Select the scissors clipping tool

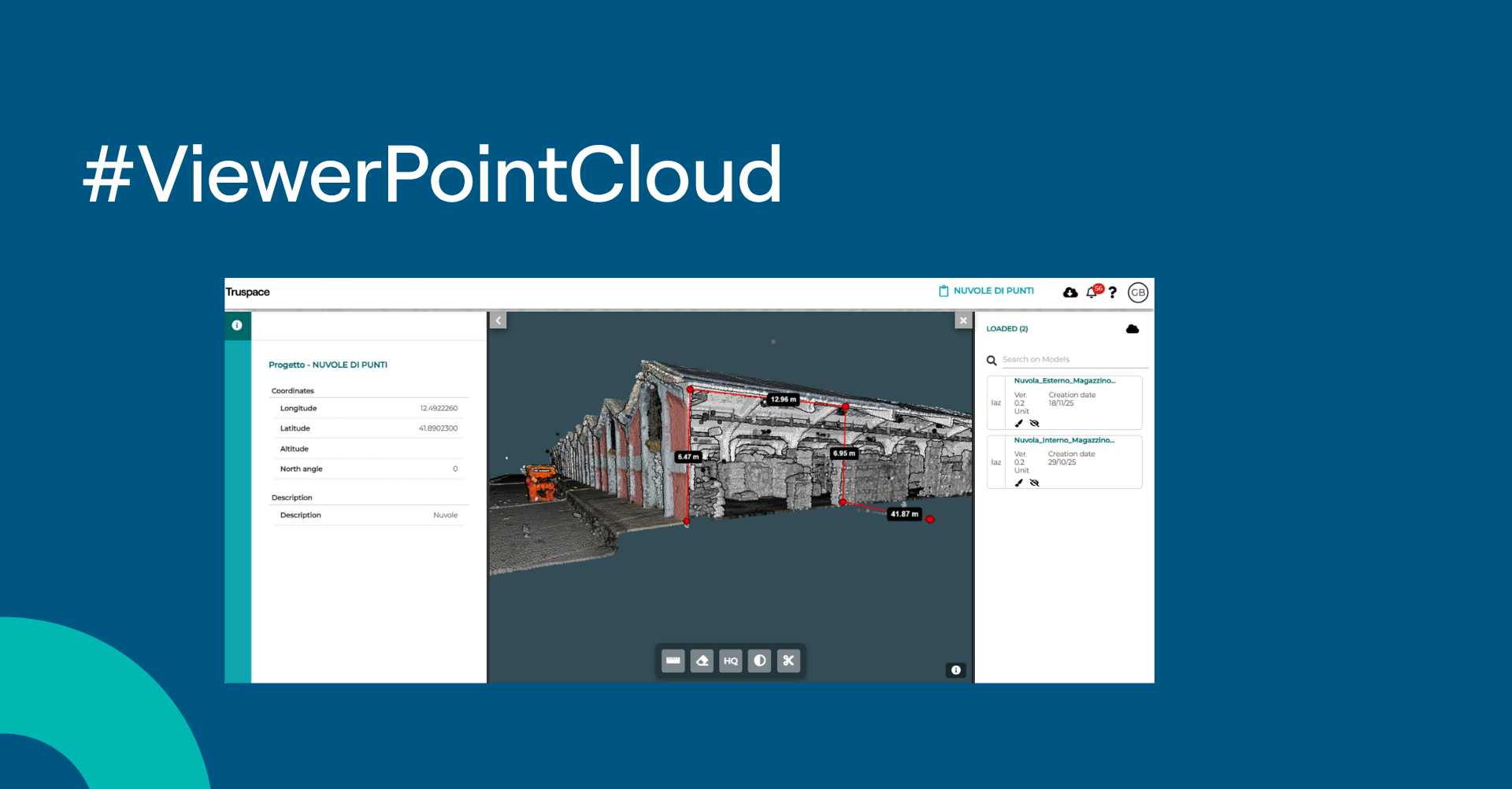788,661
